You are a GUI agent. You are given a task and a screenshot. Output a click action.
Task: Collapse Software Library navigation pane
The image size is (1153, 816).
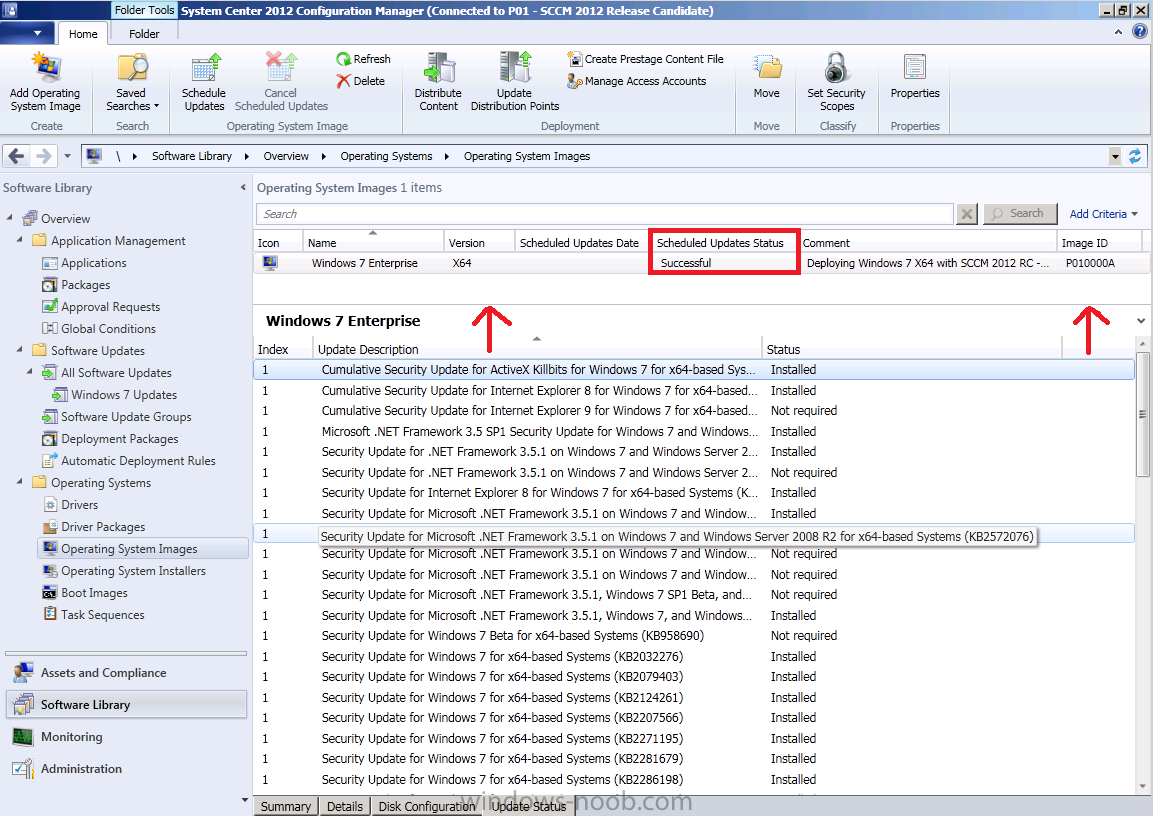pyautogui.click(x=243, y=187)
